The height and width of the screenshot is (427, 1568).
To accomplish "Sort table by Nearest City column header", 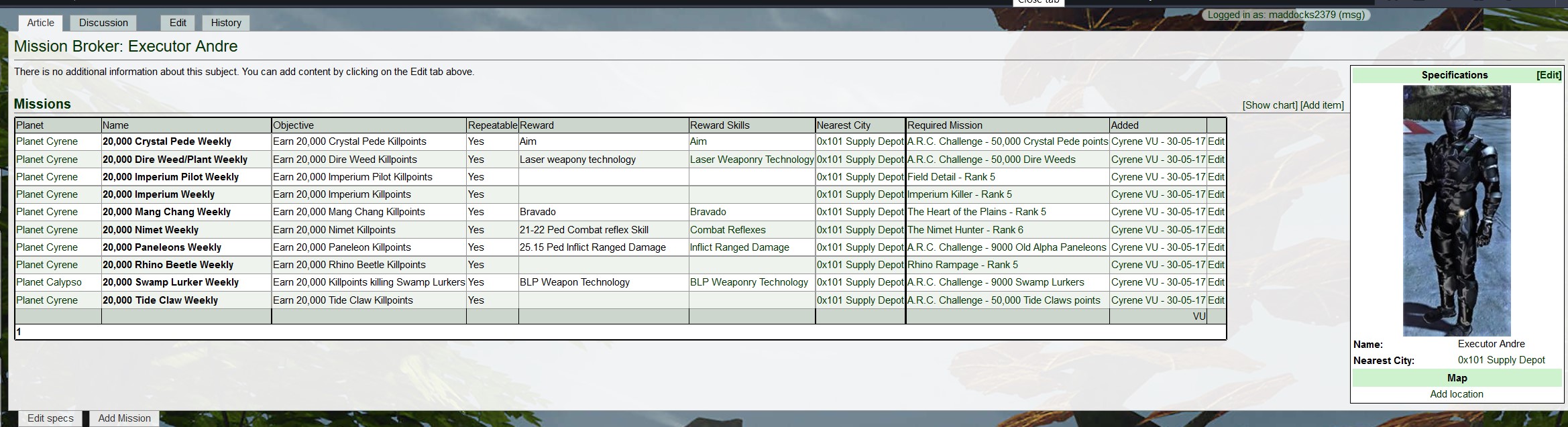I will (x=843, y=125).
